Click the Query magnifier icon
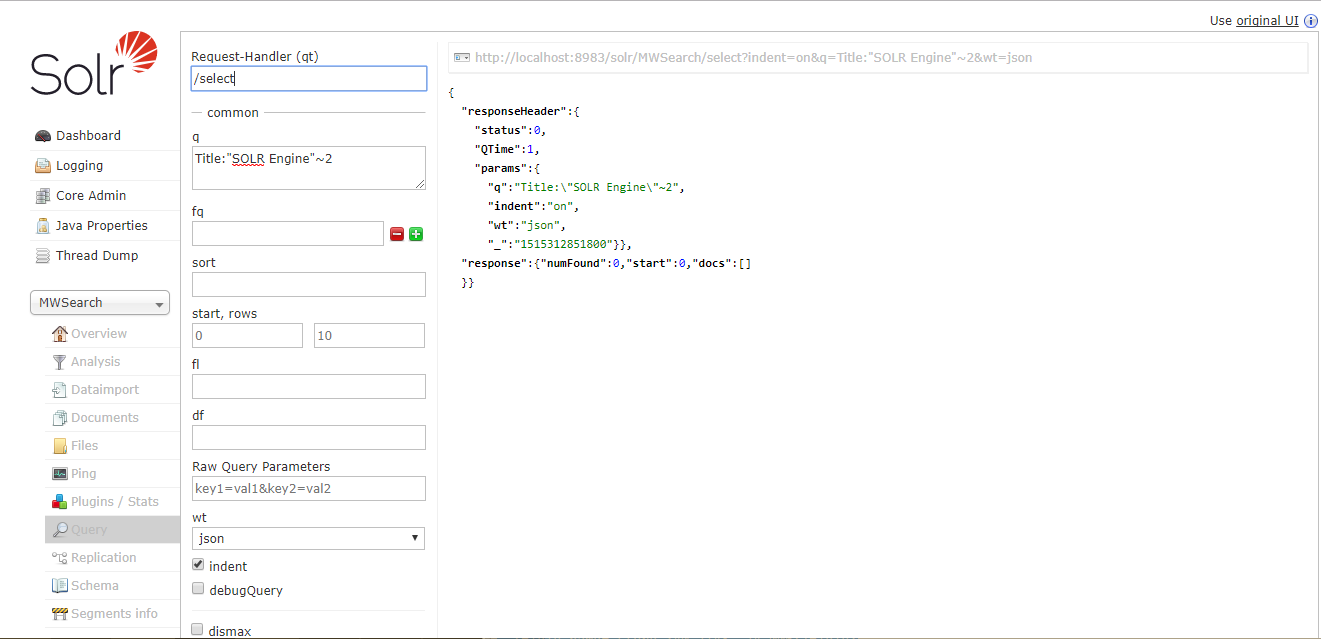Viewport: 1321px width, 639px height. (60, 530)
